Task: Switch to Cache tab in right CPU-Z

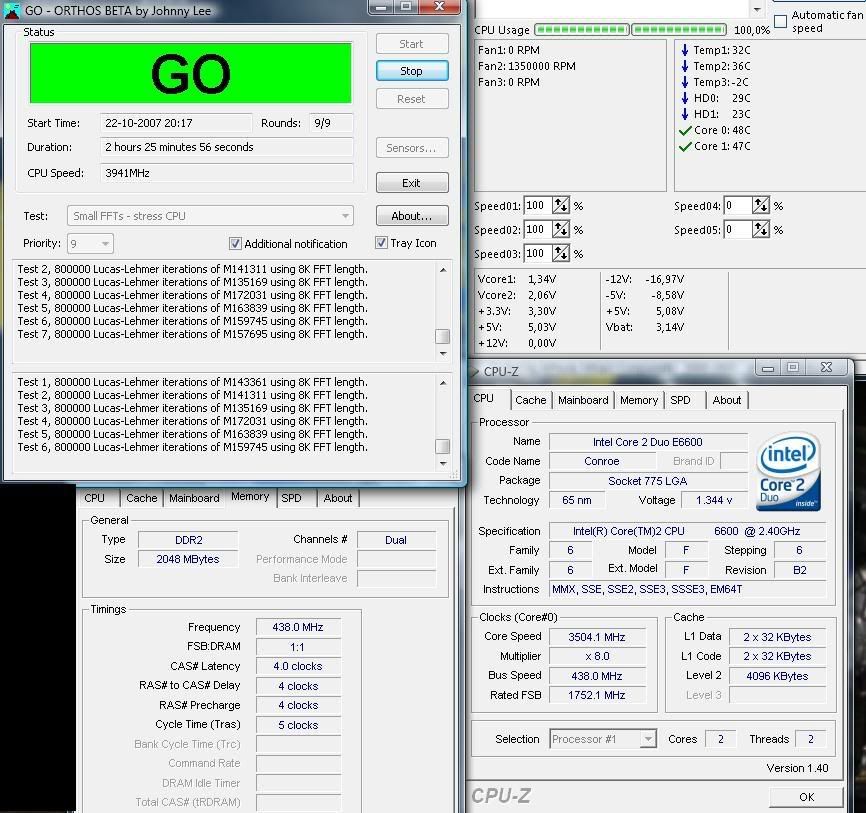Action: (x=530, y=400)
